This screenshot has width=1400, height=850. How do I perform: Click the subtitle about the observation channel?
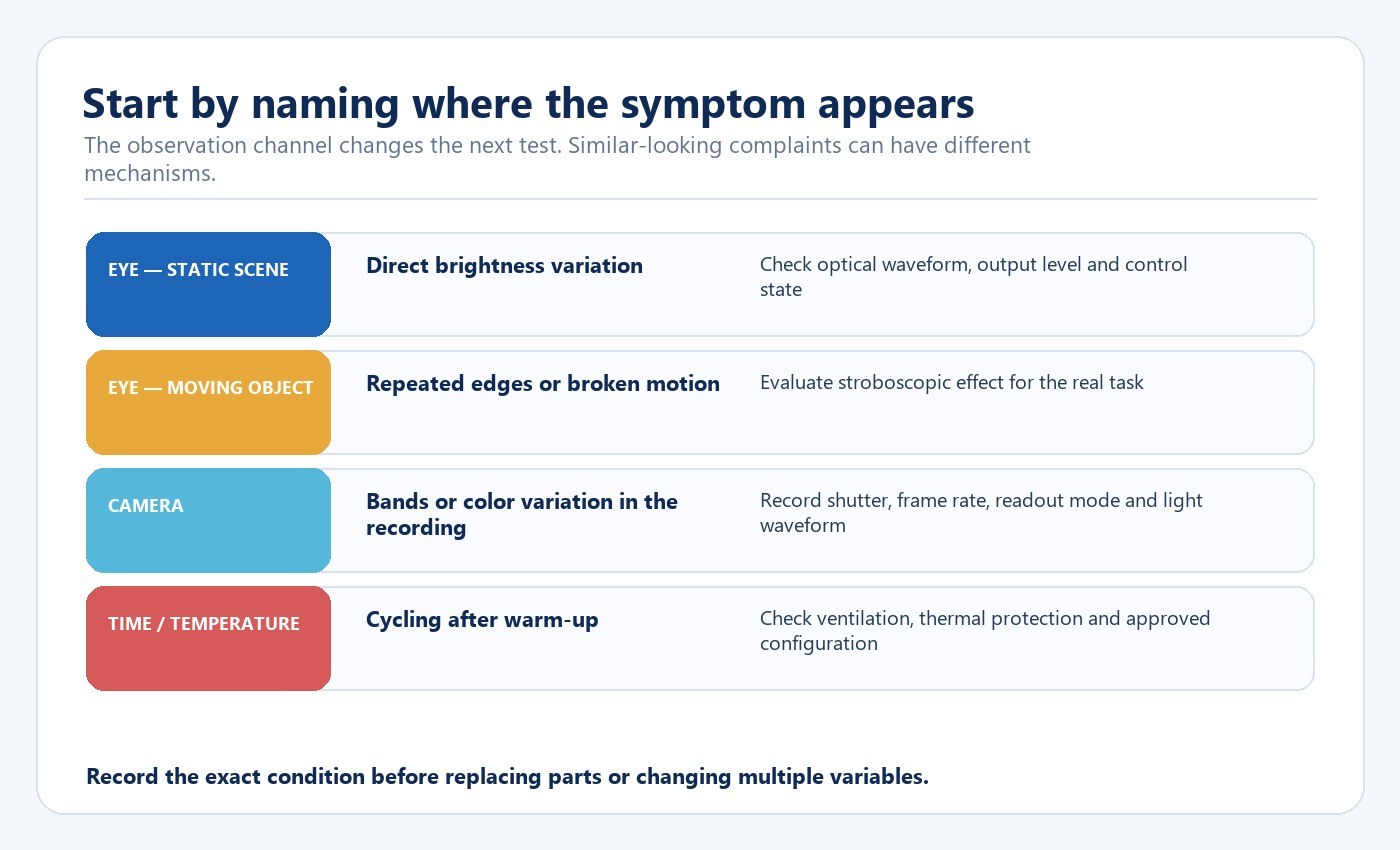[557, 159]
